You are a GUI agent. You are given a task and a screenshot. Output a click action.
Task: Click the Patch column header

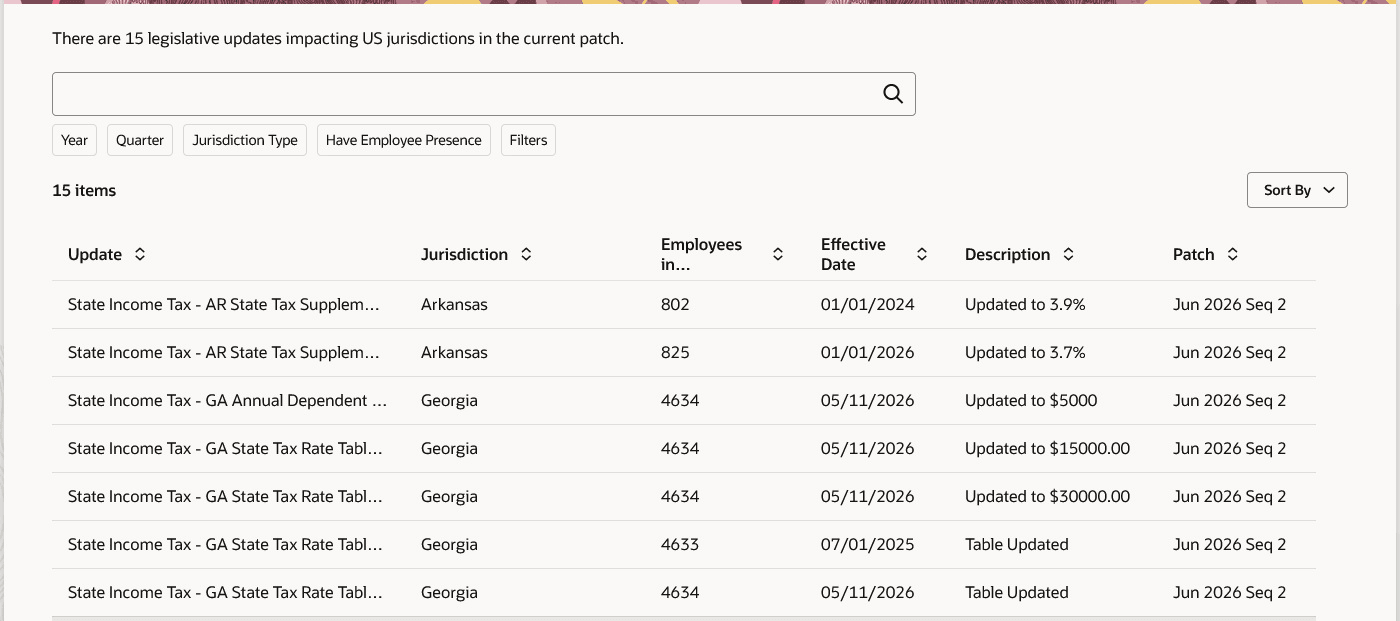click(x=1193, y=254)
